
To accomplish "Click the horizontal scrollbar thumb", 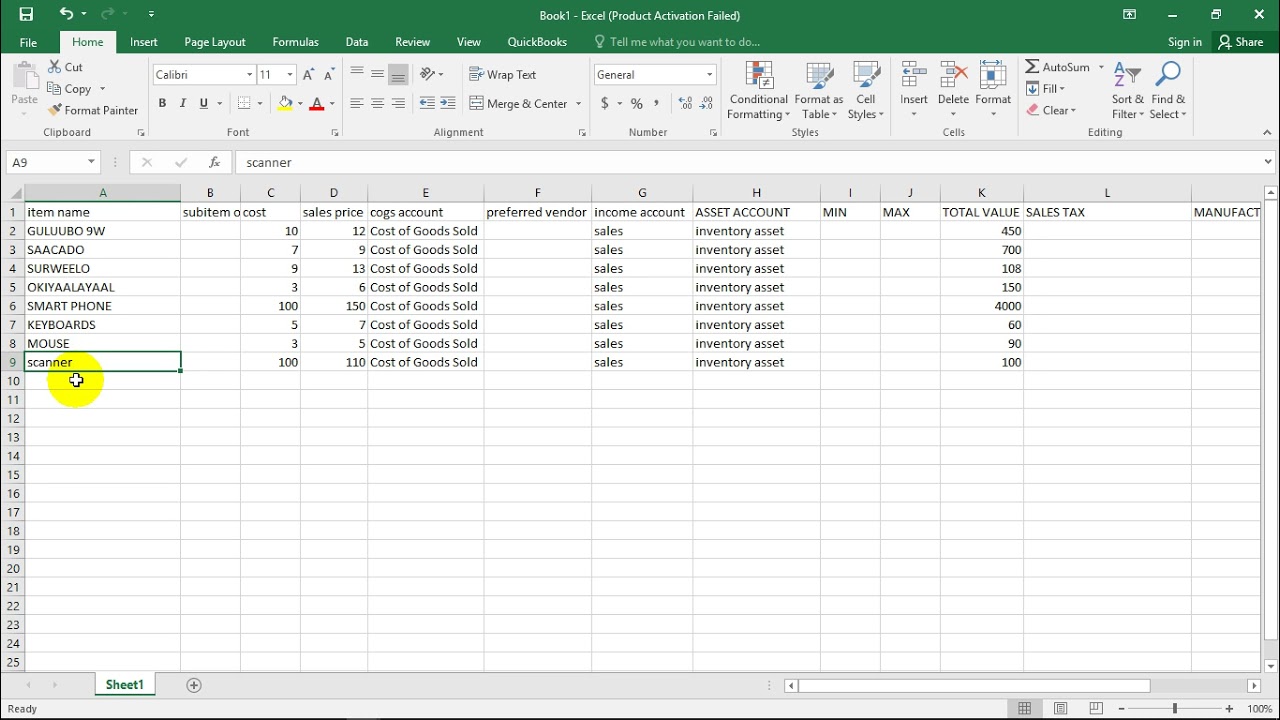I will click(x=974, y=686).
